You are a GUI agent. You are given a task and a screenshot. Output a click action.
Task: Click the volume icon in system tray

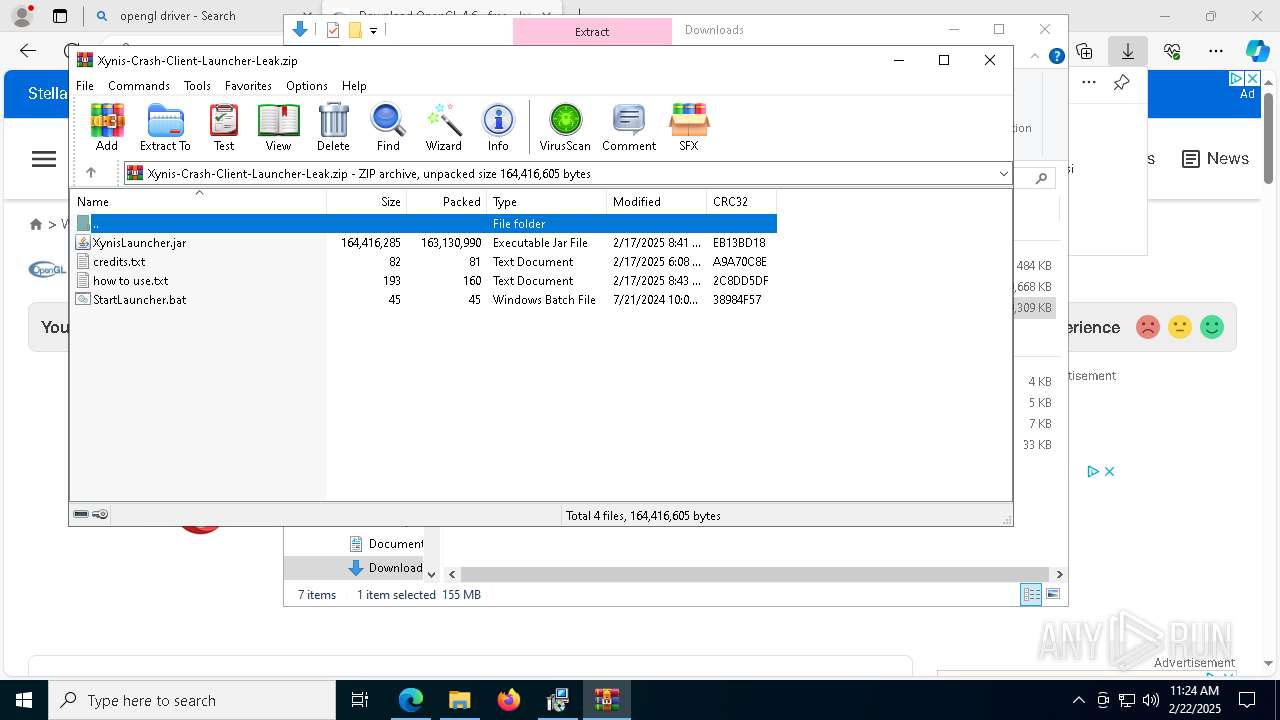[1150, 700]
